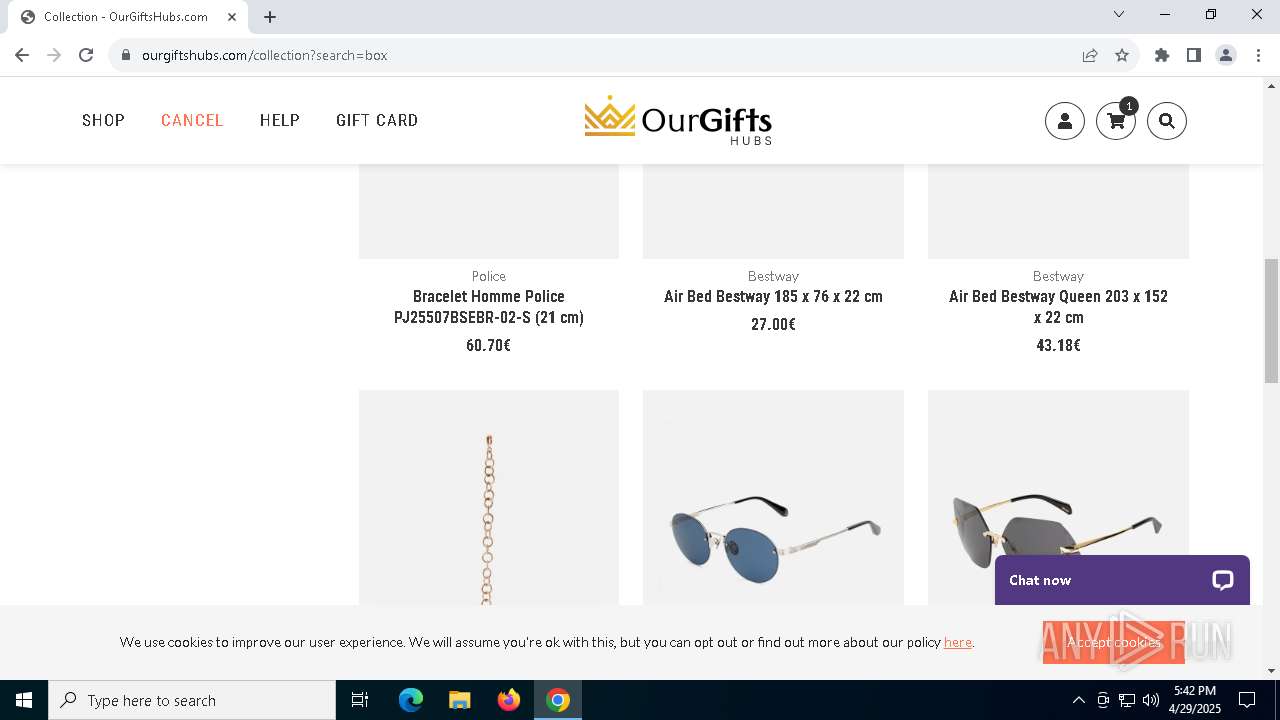This screenshot has width=1280, height=720.
Task: Toggle the Chrome side panel
Action: click(x=1193, y=55)
